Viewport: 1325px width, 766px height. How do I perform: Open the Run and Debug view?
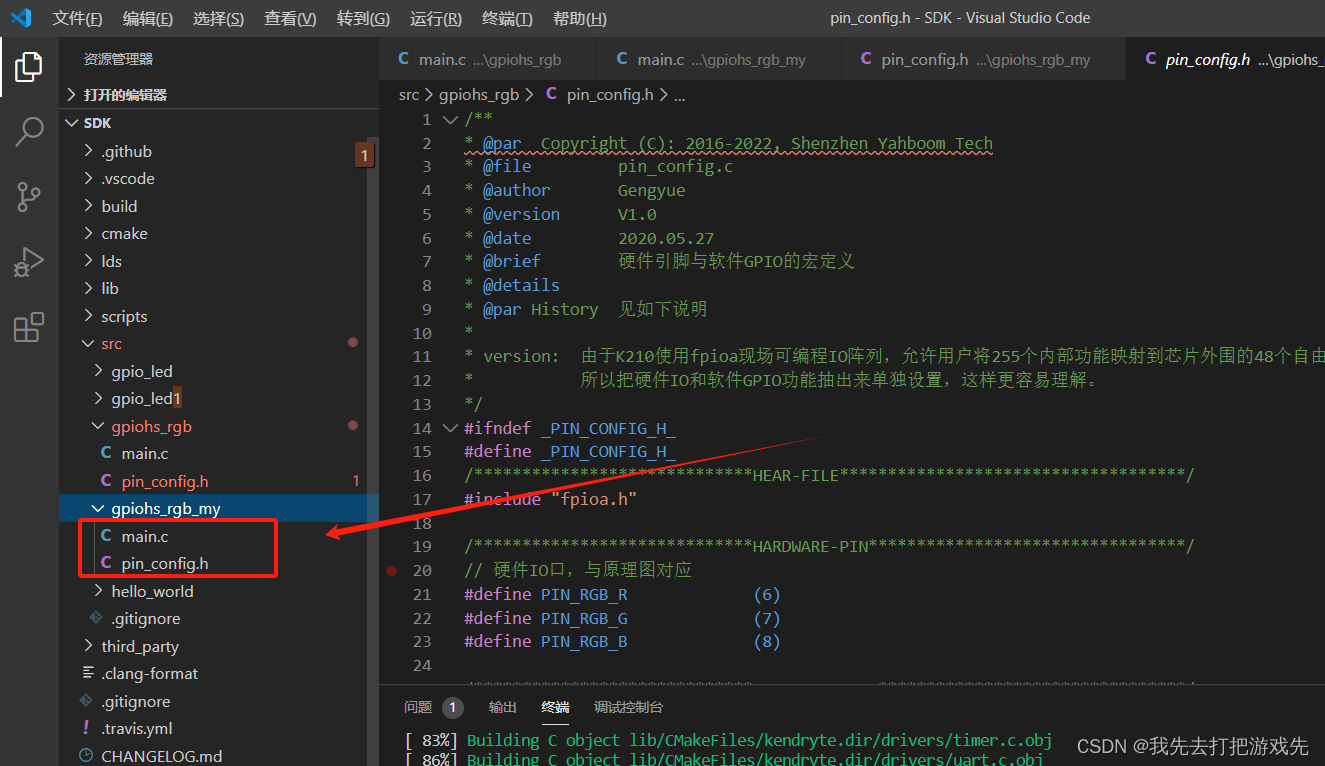click(29, 262)
